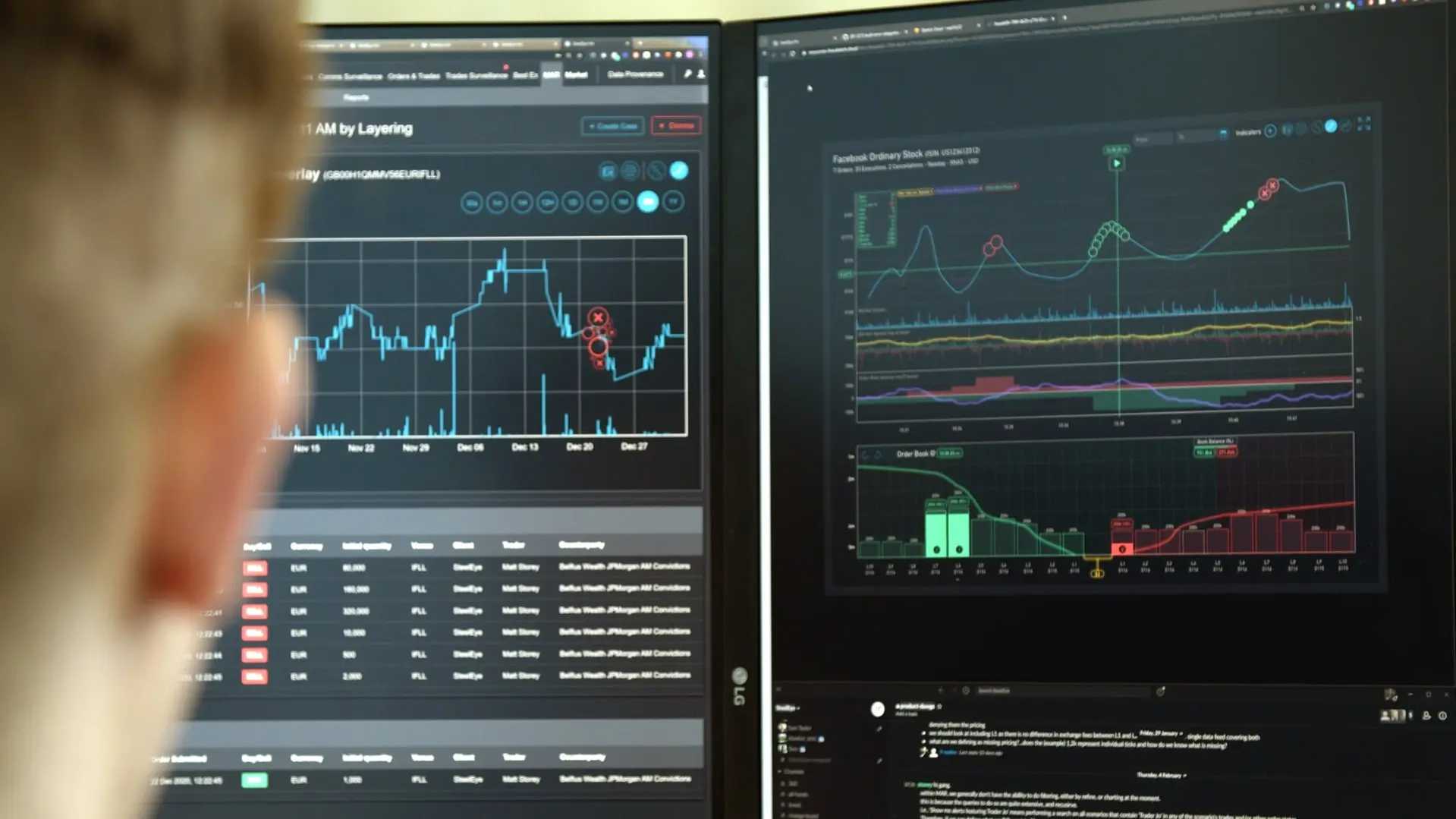Open the Comms Surveillance menu tab
Image resolution: width=1456 pixels, height=819 pixels.
click(x=350, y=77)
